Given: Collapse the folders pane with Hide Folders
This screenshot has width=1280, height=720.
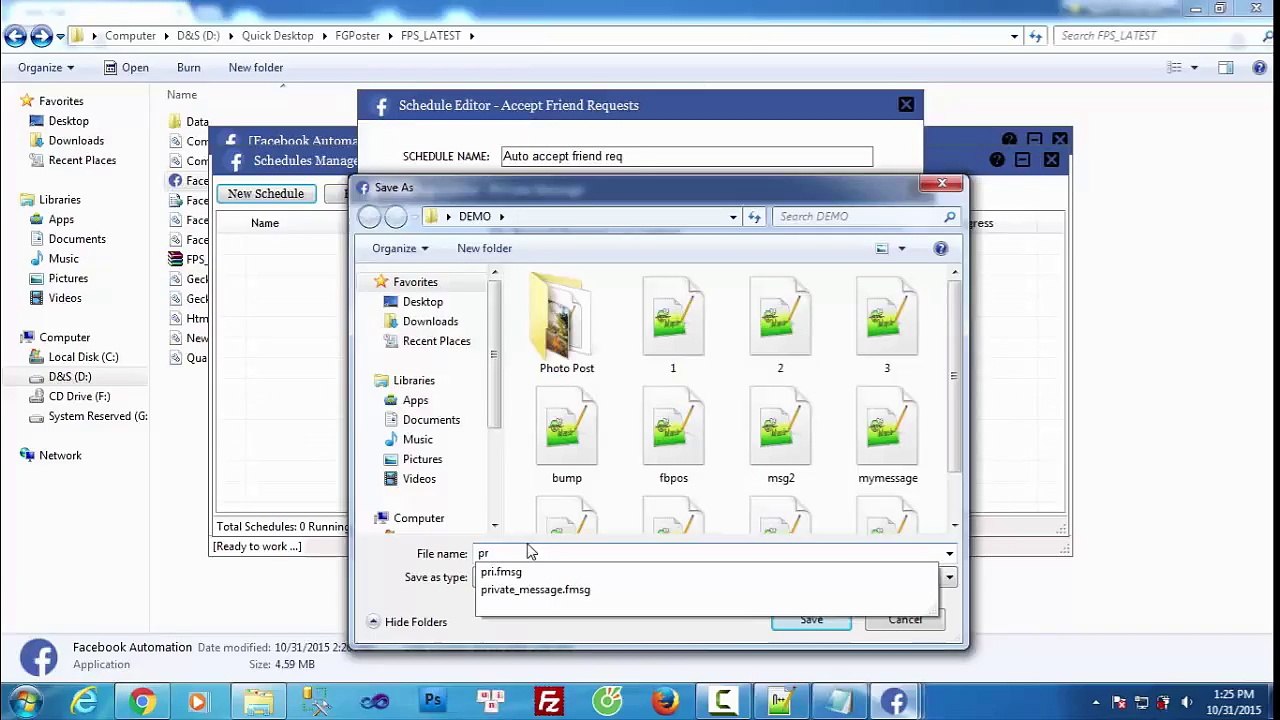Looking at the screenshot, I should point(407,622).
